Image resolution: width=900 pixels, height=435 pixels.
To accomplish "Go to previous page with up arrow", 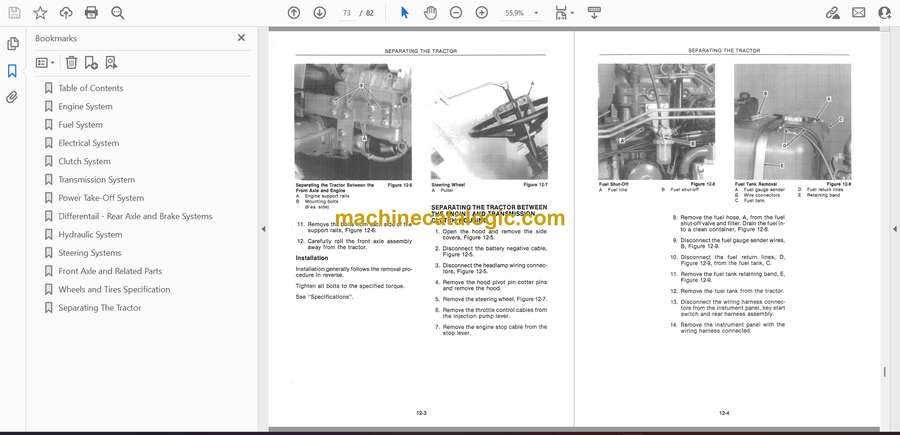I will point(293,13).
